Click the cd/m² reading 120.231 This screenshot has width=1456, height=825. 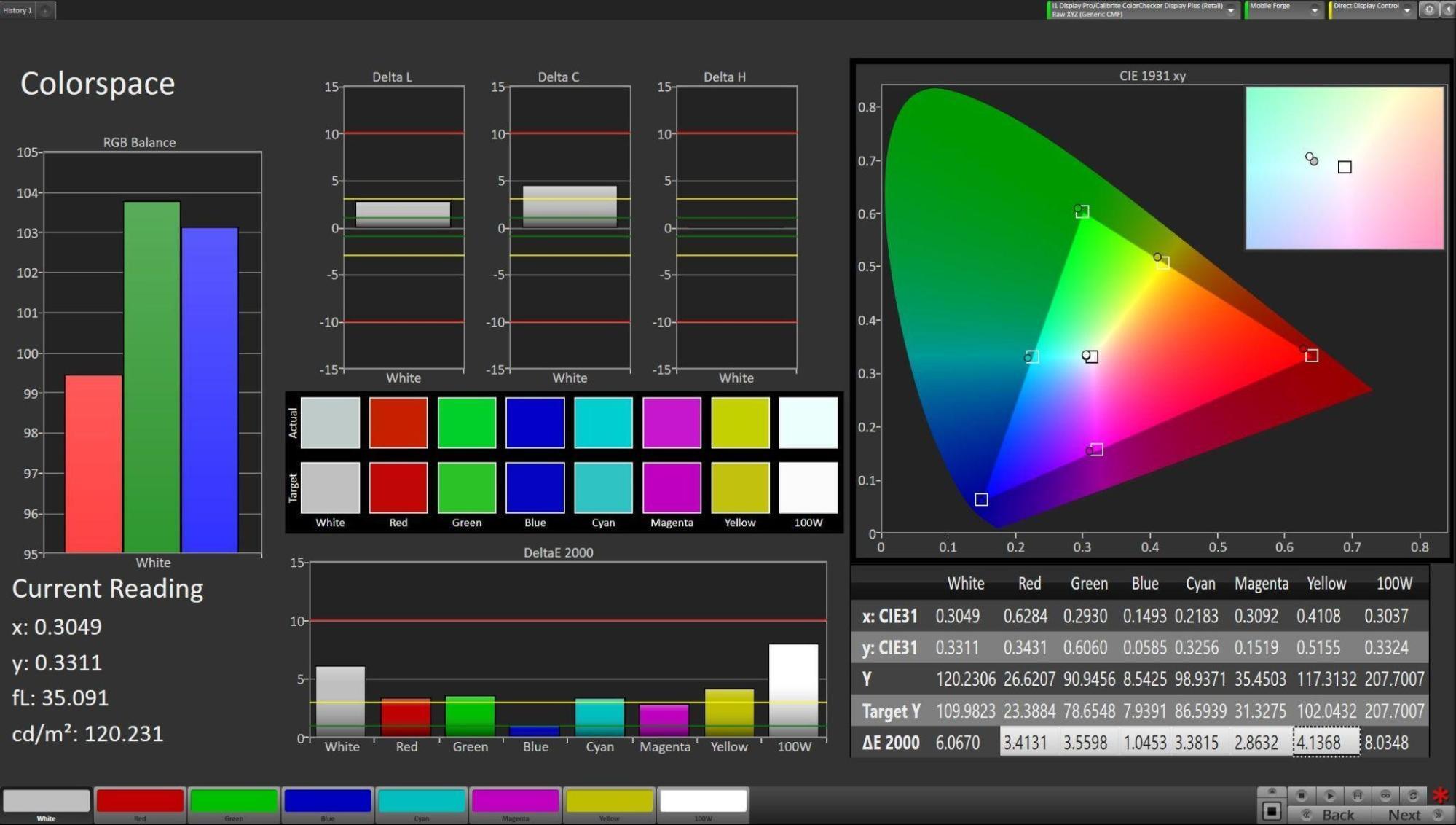point(87,733)
